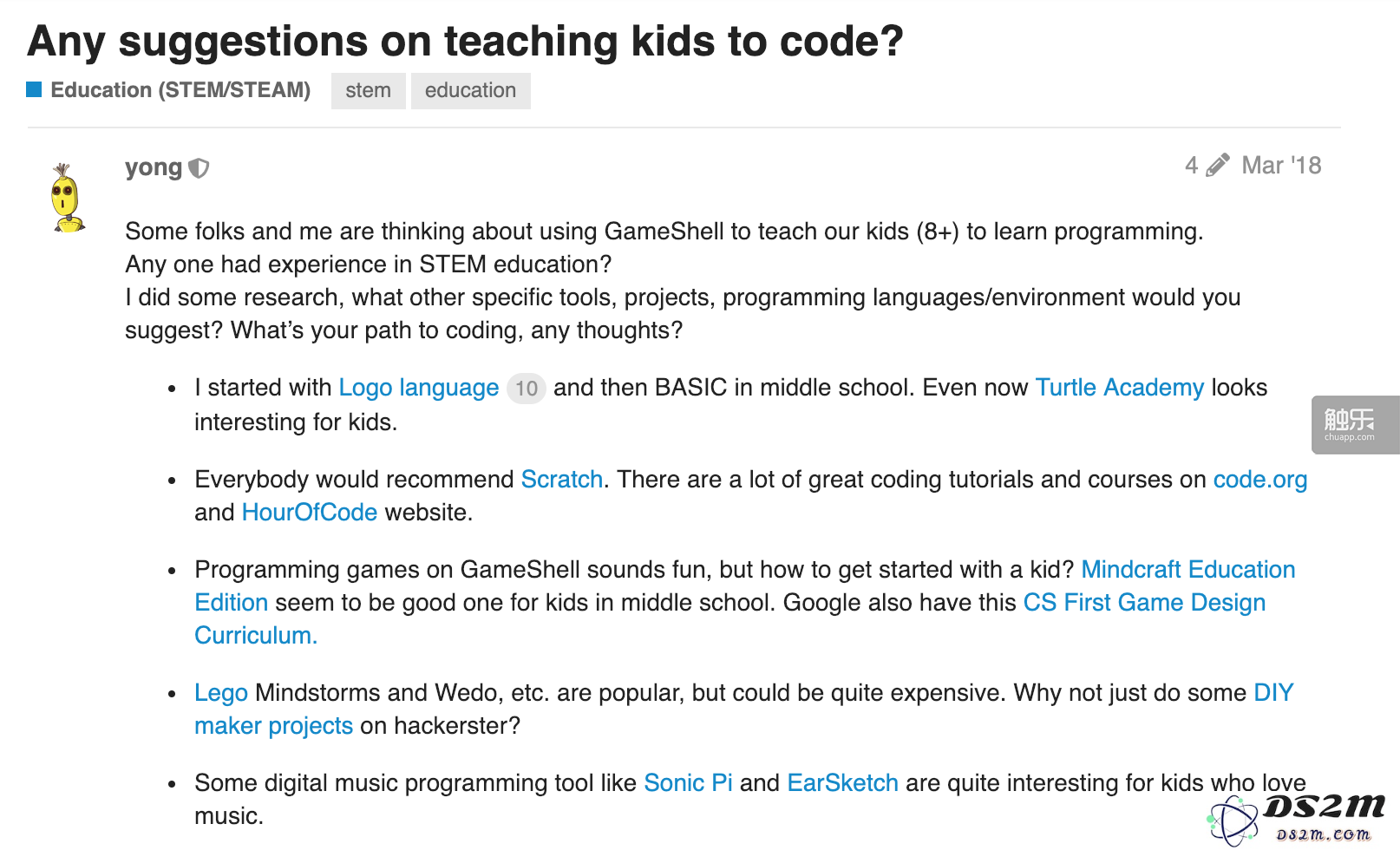
Task: Click the blue Education category square
Action: pos(34,89)
